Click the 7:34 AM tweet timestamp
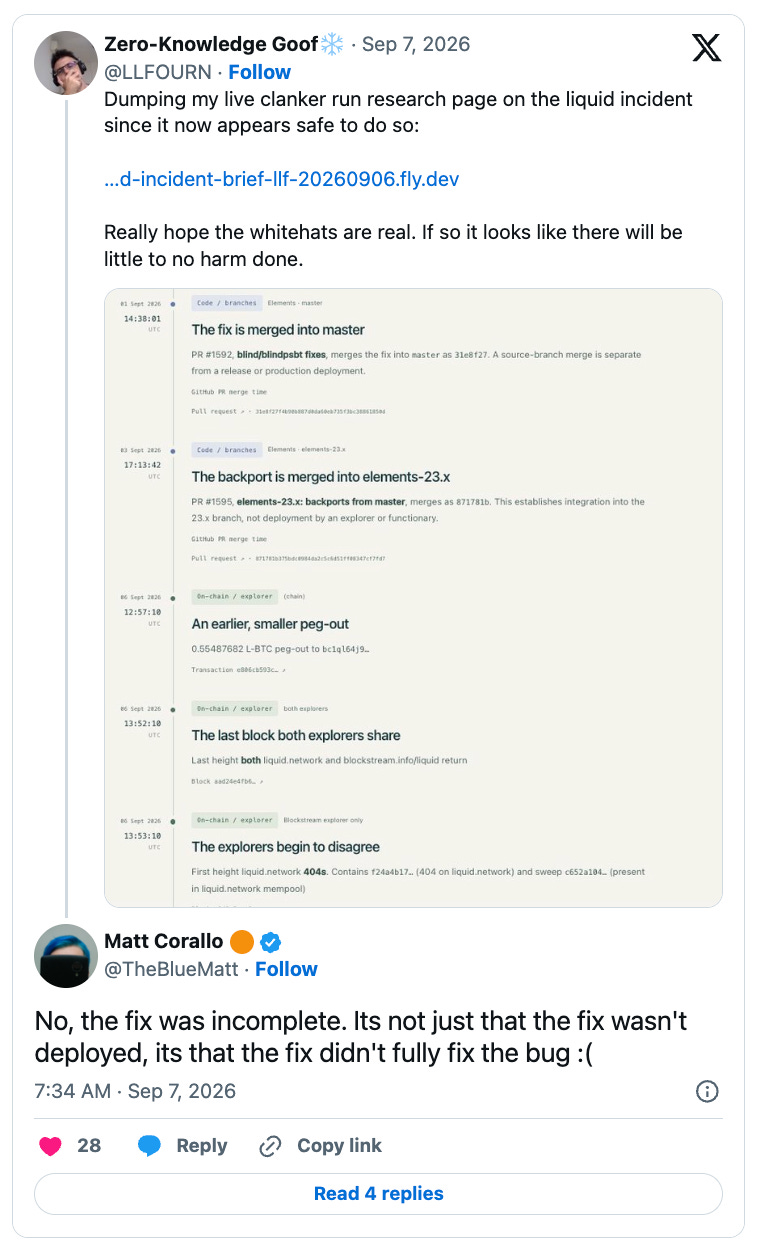 [x=135, y=1091]
